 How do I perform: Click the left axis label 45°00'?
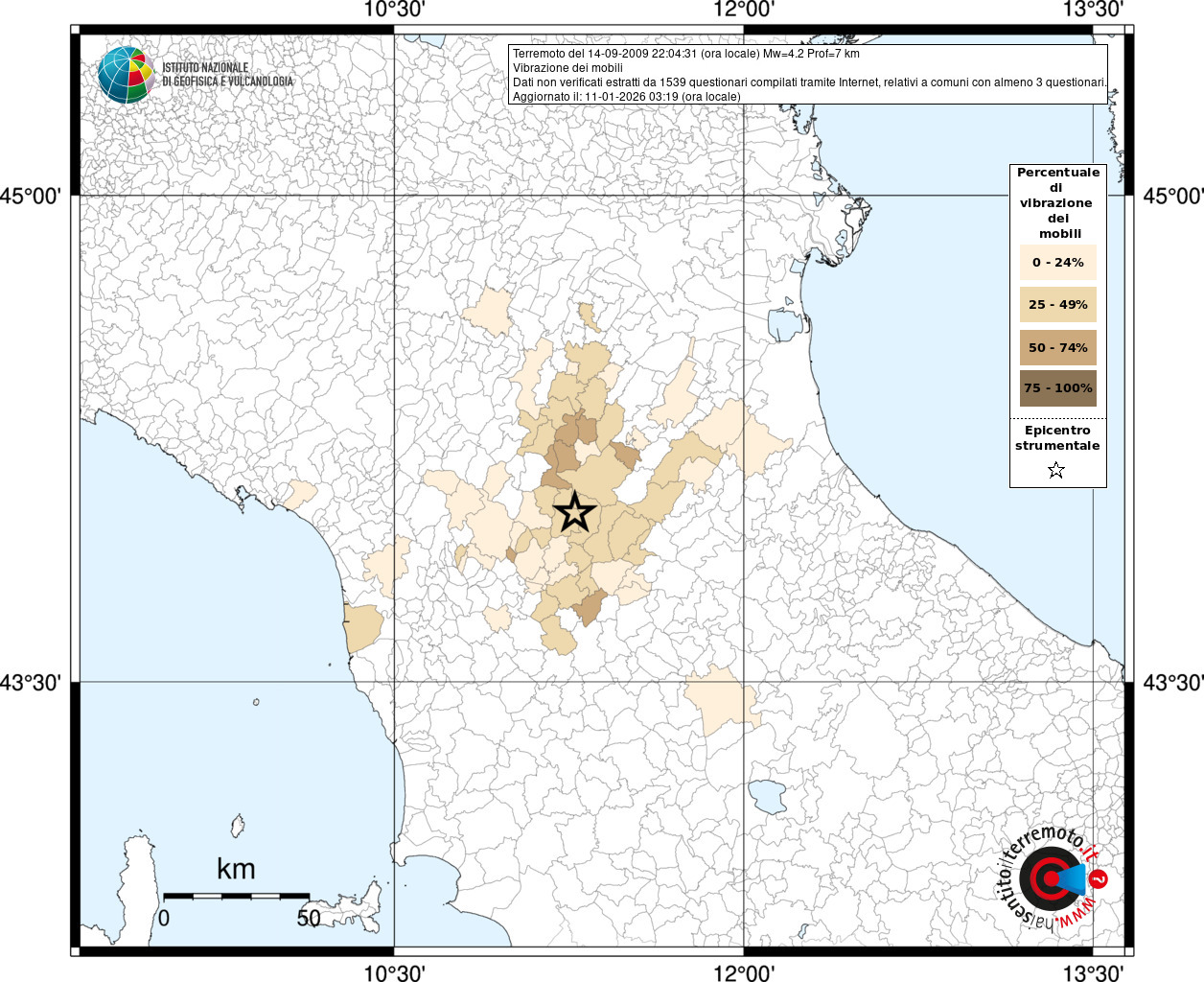[x=31, y=197]
